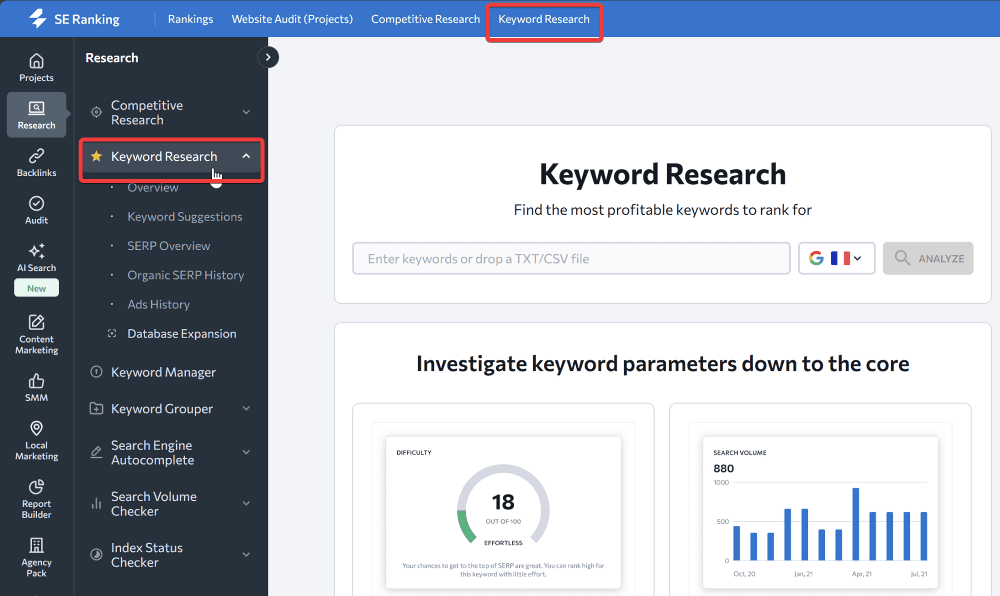Image resolution: width=1000 pixels, height=596 pixels.
Task: Expand the Index Status Checker chevron
Action: pos(246,555)
